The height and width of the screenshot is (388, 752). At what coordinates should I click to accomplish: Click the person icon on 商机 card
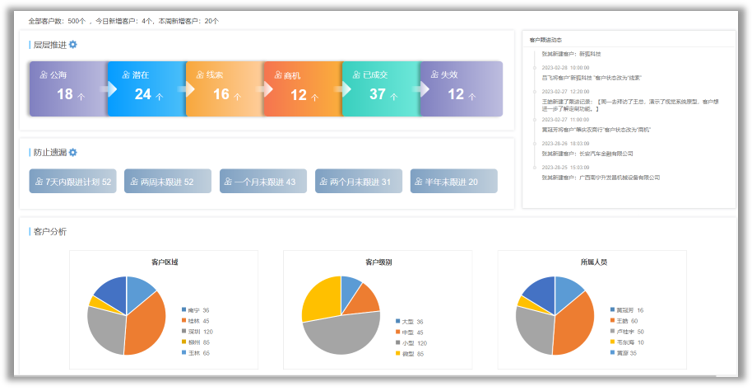pos(278,75)
